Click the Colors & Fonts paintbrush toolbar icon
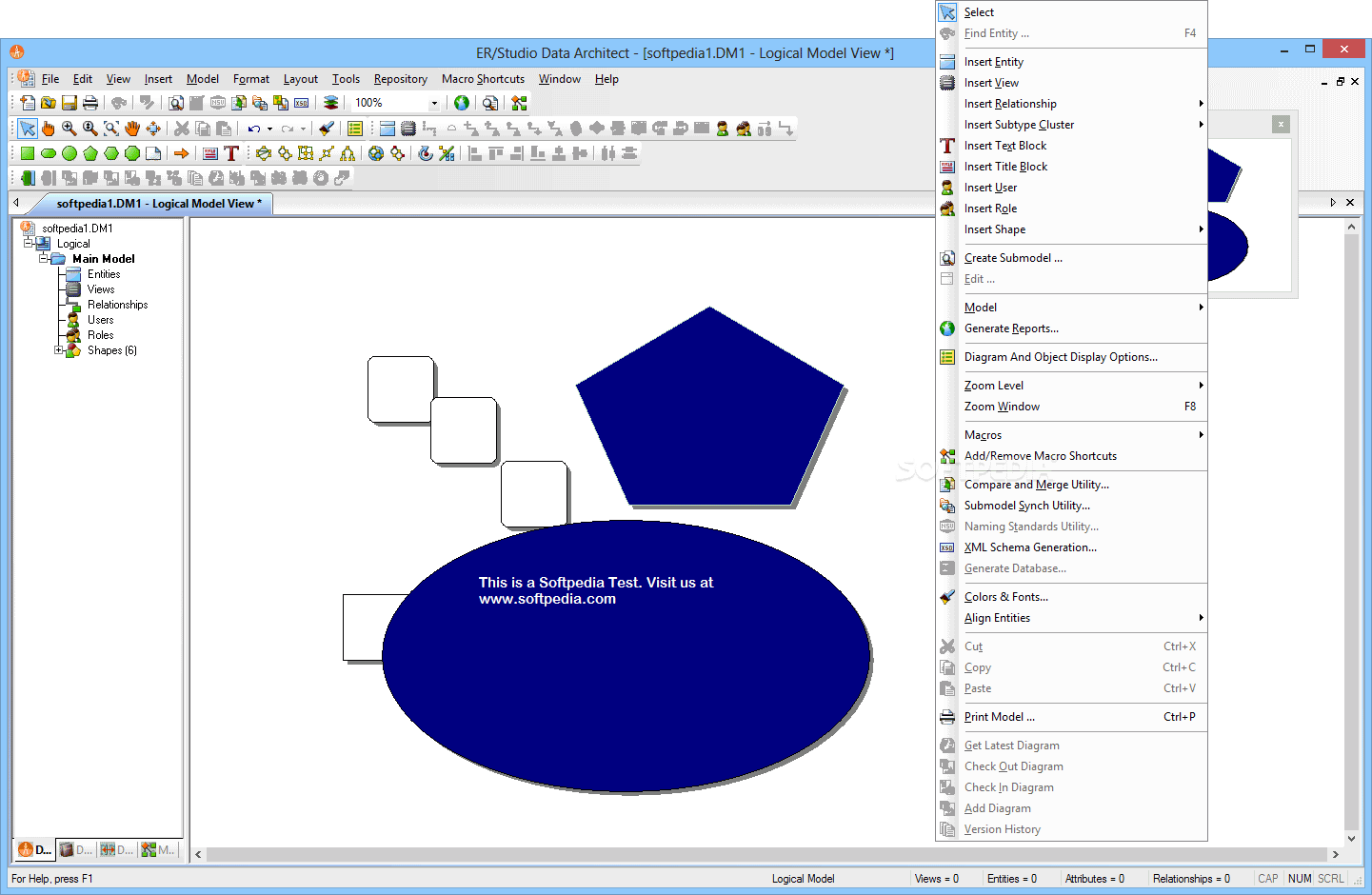Image resolution: width=1372 pixels, height=895 pixels. pos(327,128)
